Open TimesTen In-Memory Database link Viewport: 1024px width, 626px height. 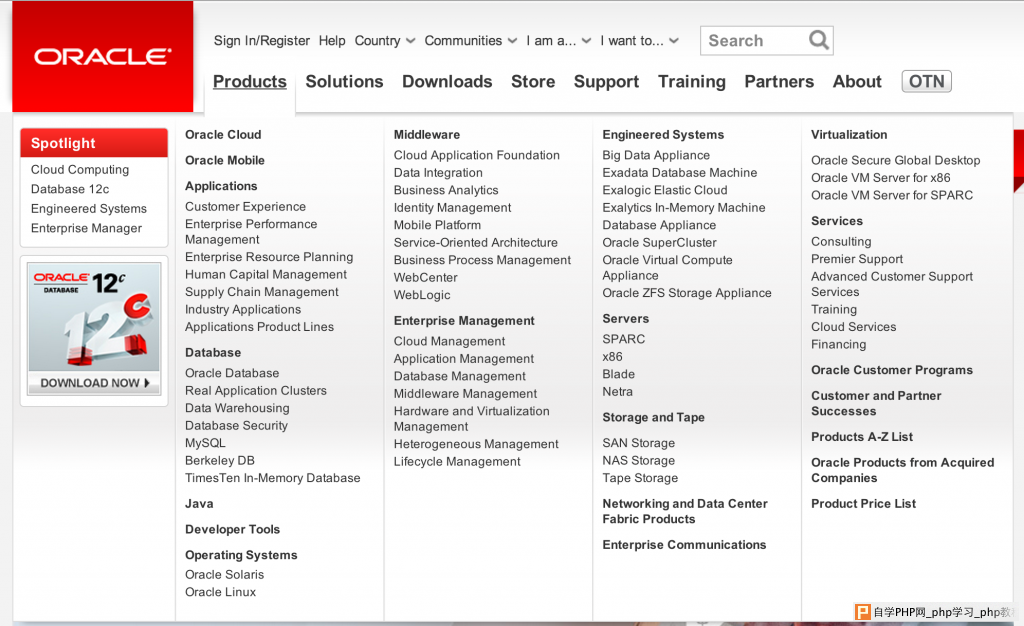[x=272, y=478]
